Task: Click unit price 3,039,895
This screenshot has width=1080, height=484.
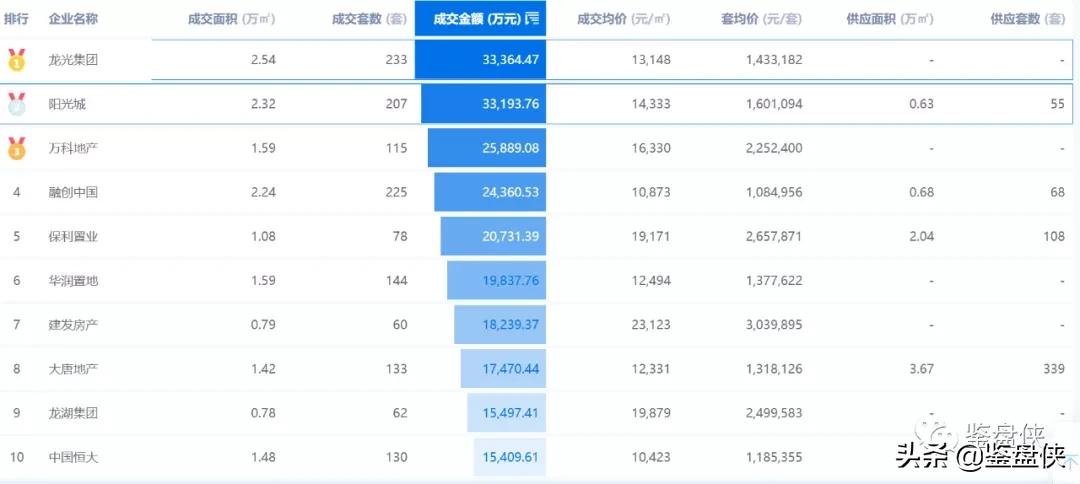Action: coord(774,324)
